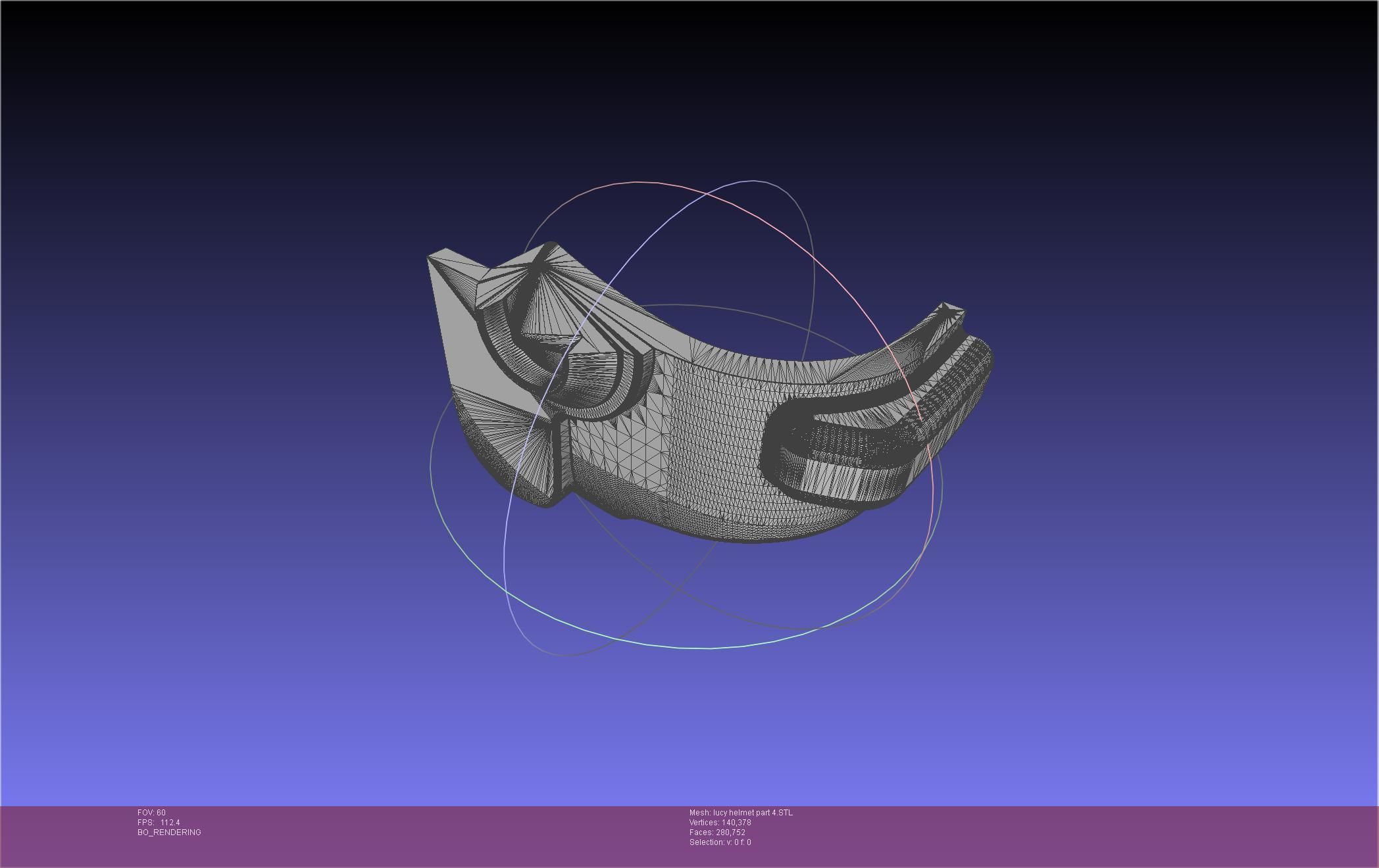Click the 'FPS: 112.4' readout
This screenshot has width=1379, height=868.
pos(159,823)
